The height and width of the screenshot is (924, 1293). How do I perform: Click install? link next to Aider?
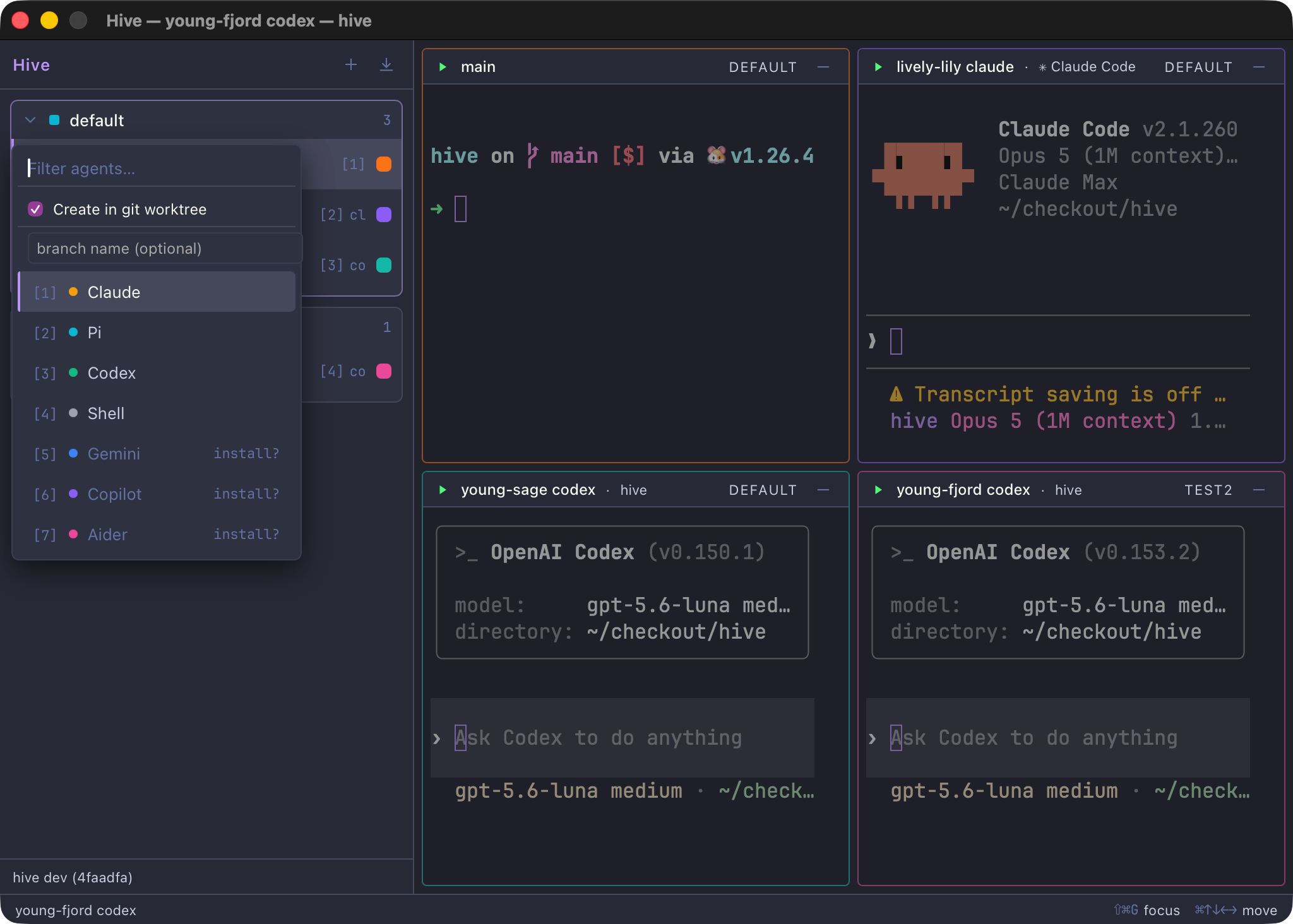tap(246, 534)
